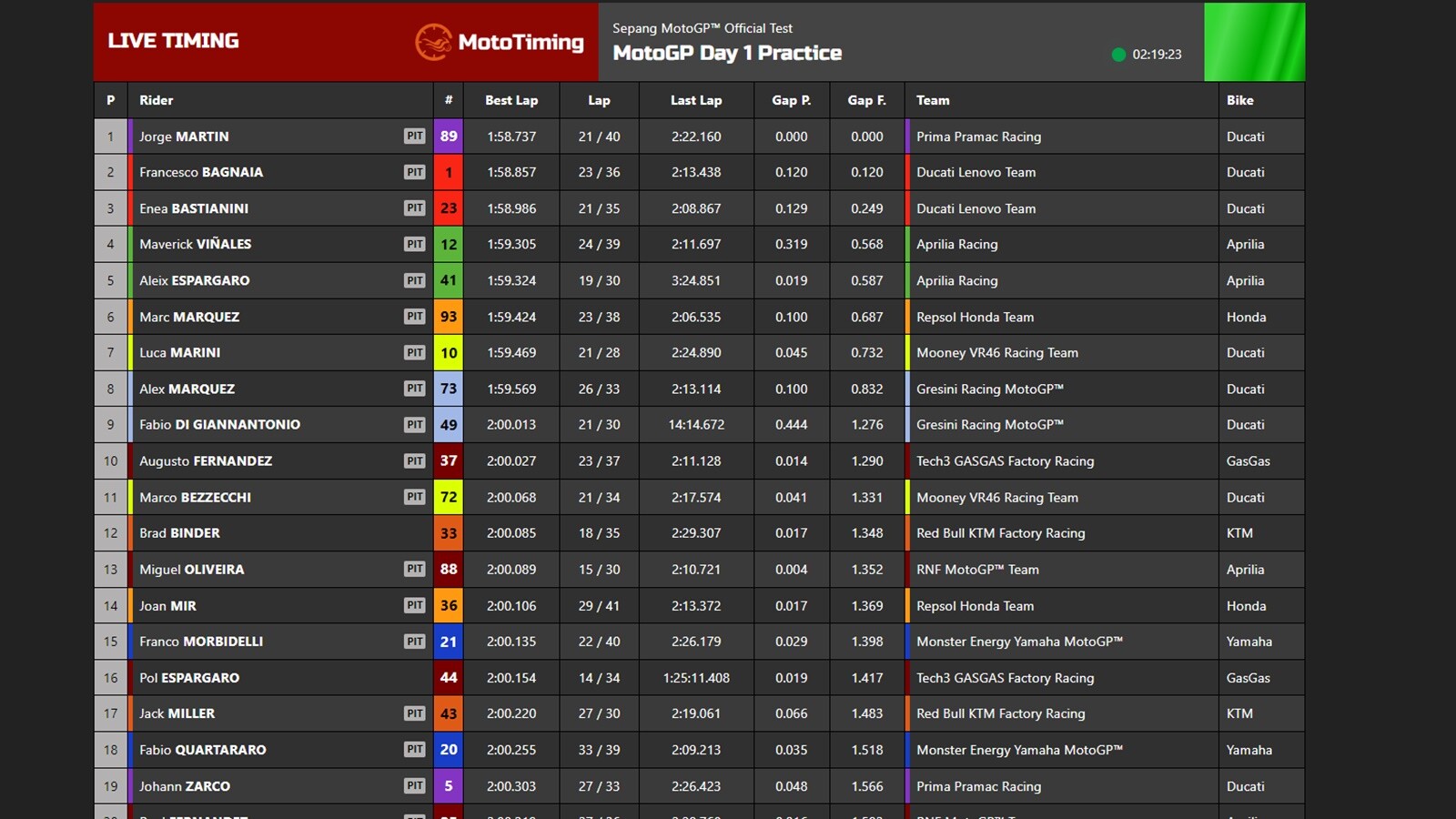Click Marc Marquez's number 93 badge
This screenshot has height=819, width=1456.
449,317
